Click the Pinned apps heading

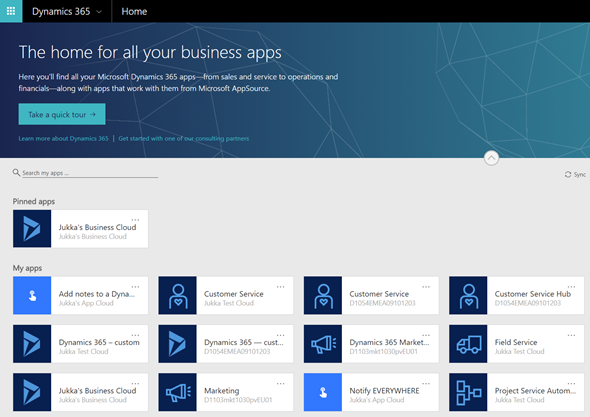34,201
